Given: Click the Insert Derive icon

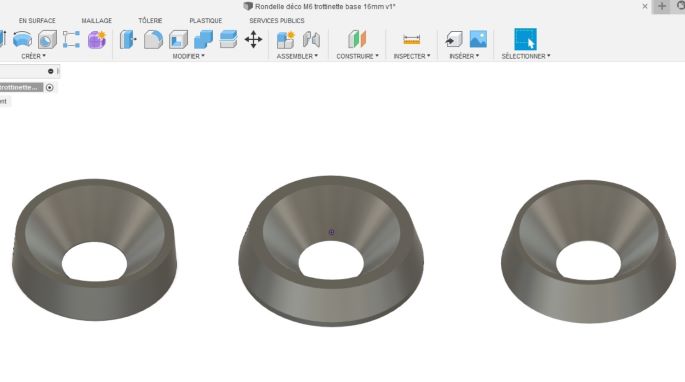Looking at the screenshot, I should [453, 39].
